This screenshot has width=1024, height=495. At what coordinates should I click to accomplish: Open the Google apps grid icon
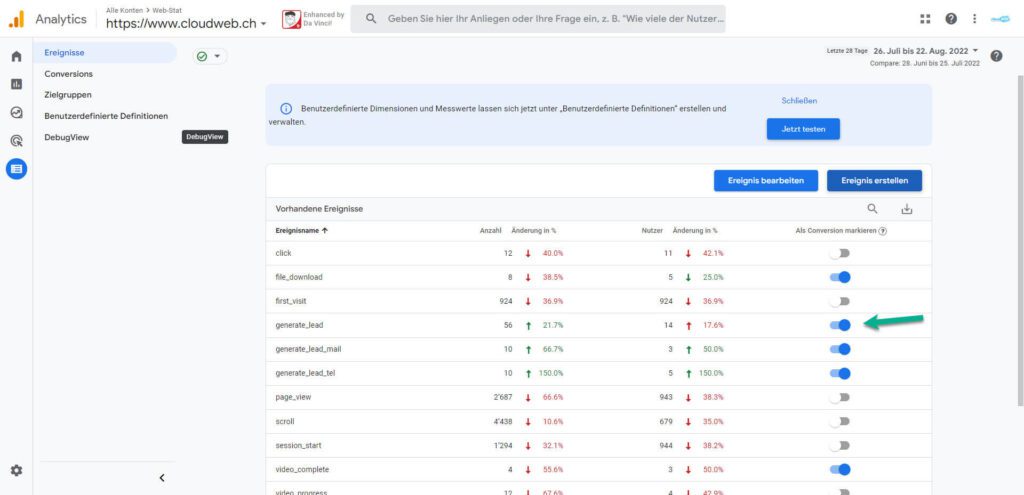[x=925, y=19]
